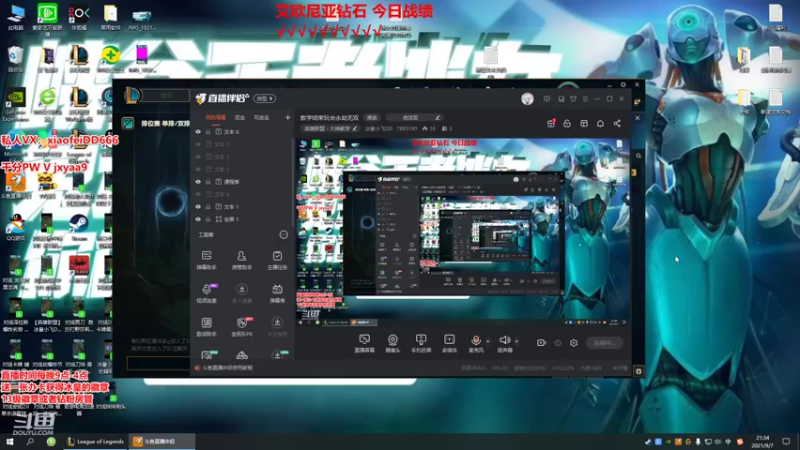Open the notification center on taskbar

click(x=786, y=441)
